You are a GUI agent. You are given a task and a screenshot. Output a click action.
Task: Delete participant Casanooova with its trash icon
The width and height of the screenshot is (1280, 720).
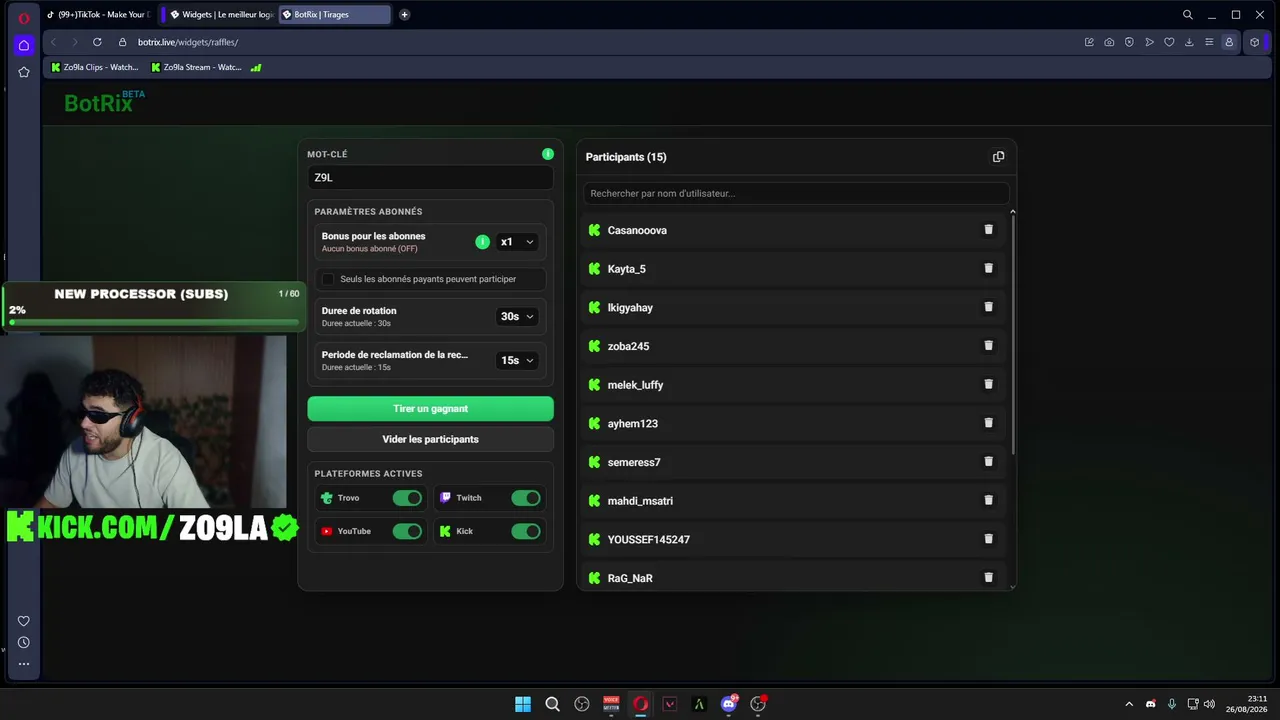[x=988, y=230]
